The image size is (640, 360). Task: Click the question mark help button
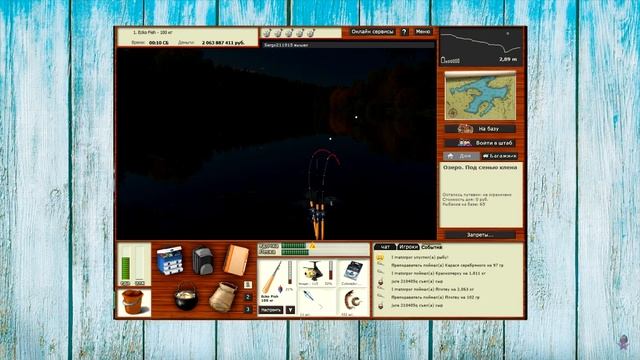coord(404,31)
